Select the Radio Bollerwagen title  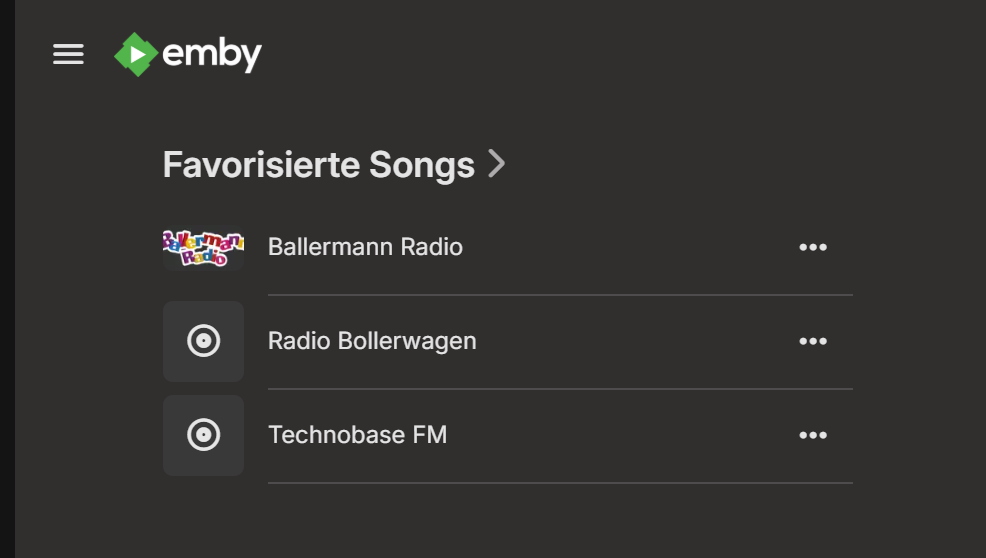(372, 341)
